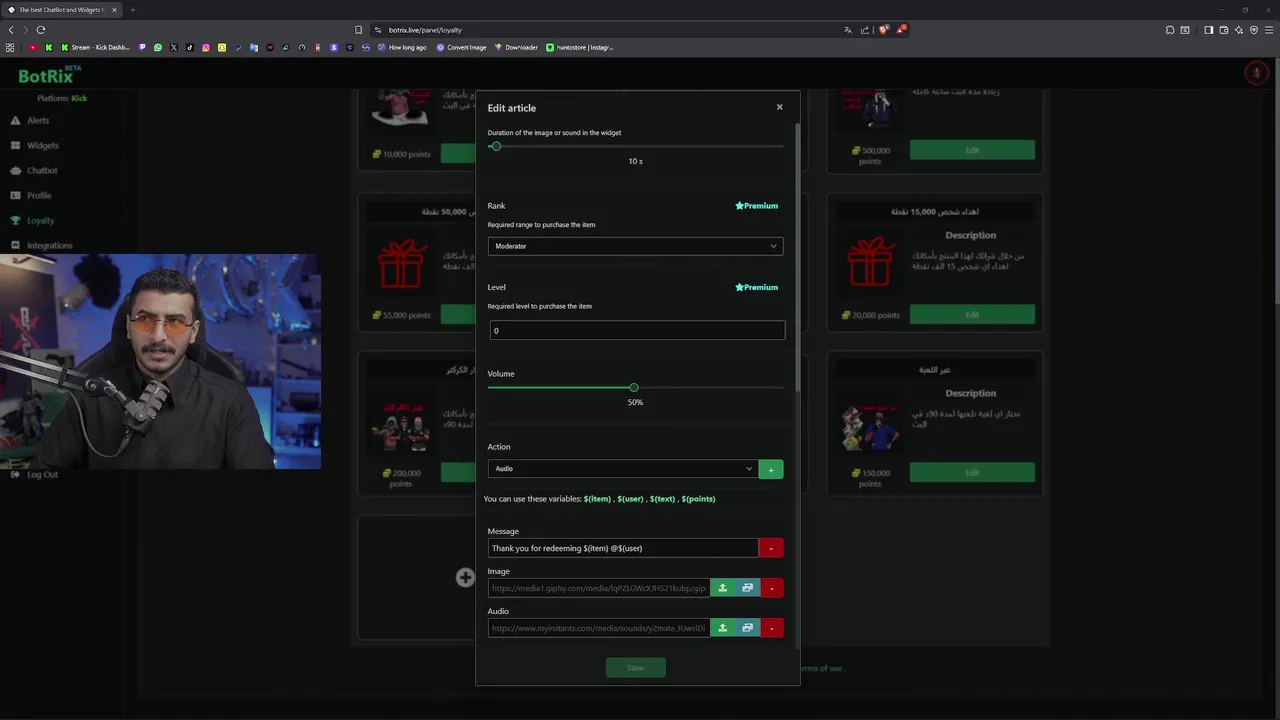
Task: Open Brave Shields icon
Action: click(x=883, y=30)
